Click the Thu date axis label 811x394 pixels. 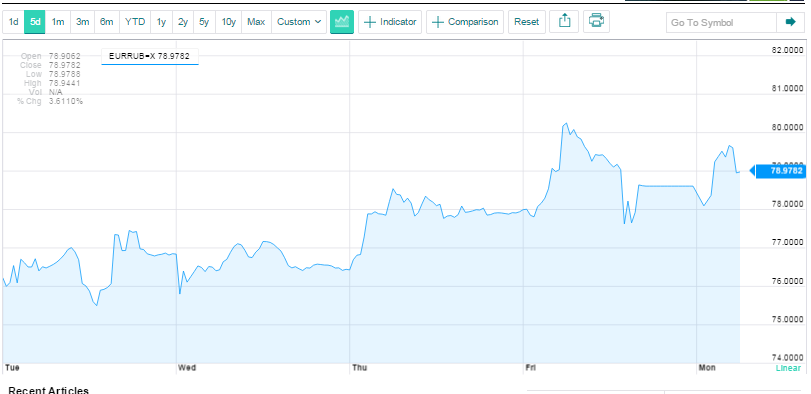359,368
